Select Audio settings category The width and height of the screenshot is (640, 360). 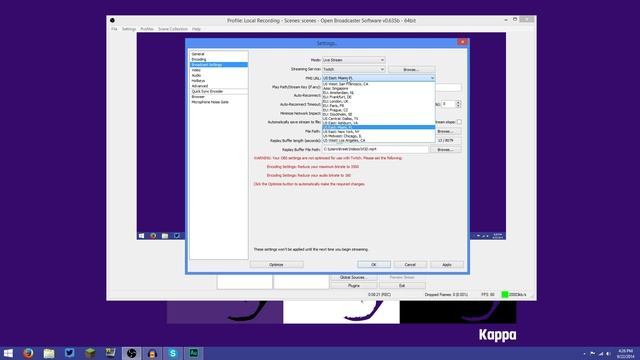[x=219, y=75]
